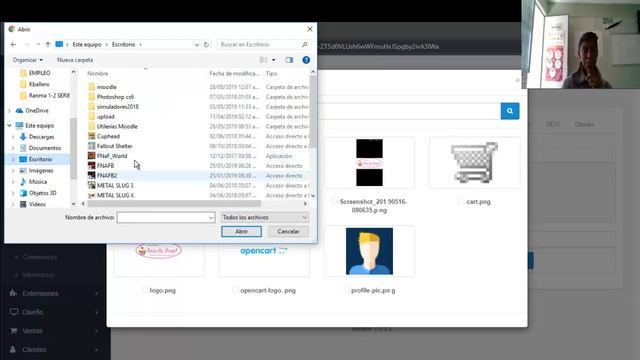The image size is (640, 360).
Task: Click the horizontal scrollbar of file list
Action: (x=174, y=203)
